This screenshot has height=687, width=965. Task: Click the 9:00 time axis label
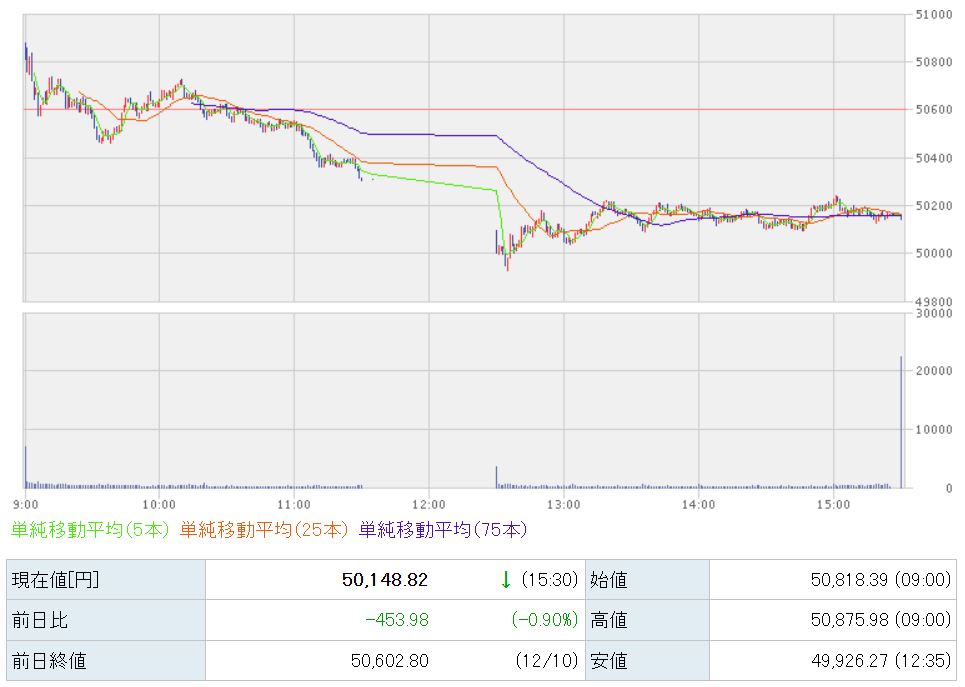[x=26, y=504]
